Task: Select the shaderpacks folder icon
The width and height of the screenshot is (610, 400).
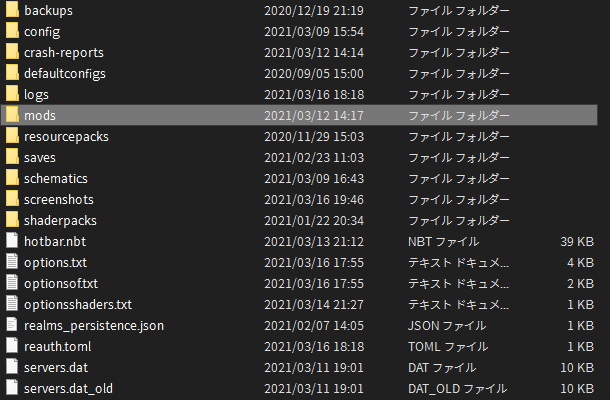Action: click(12, 220)
